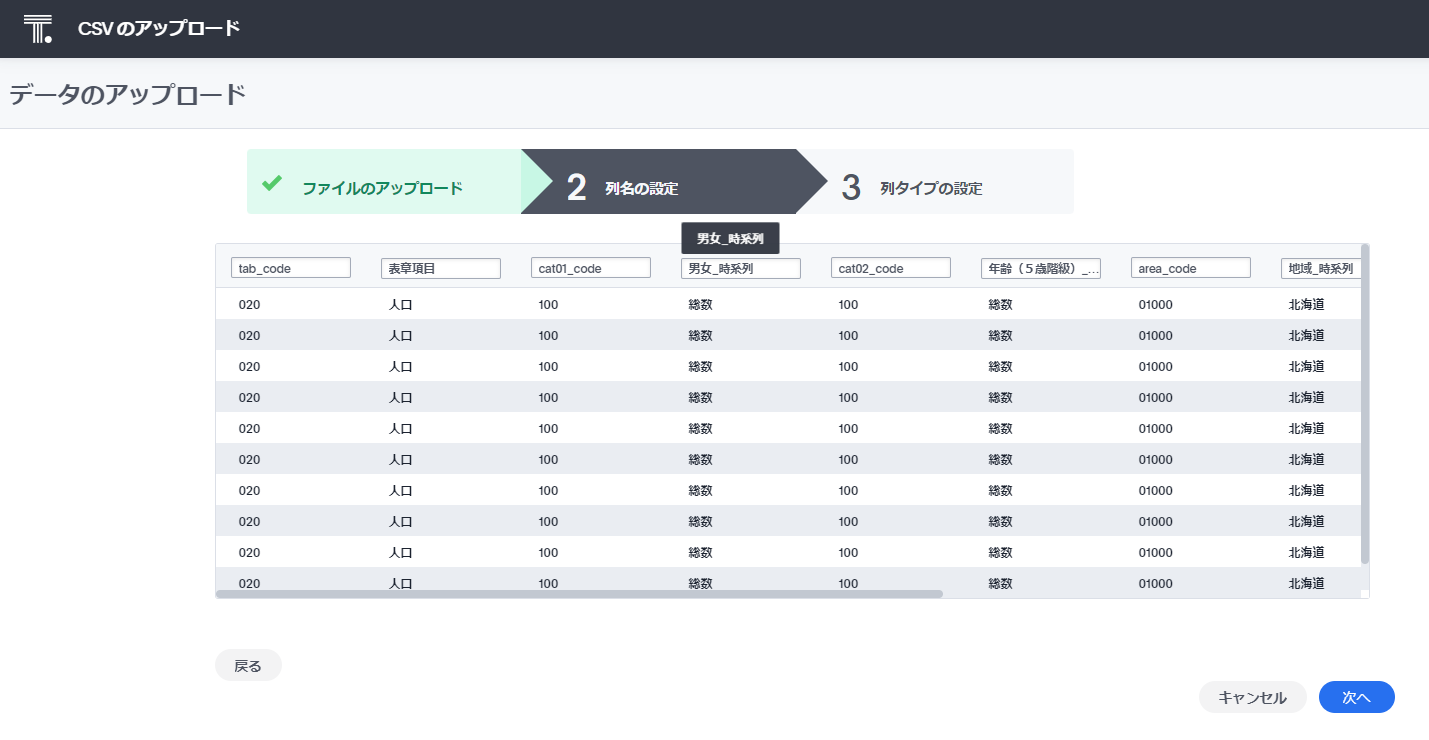The width and height of the screenshot is (1429, 740).
Task: Click the キャンセル button
Action: click(1252, 697)
